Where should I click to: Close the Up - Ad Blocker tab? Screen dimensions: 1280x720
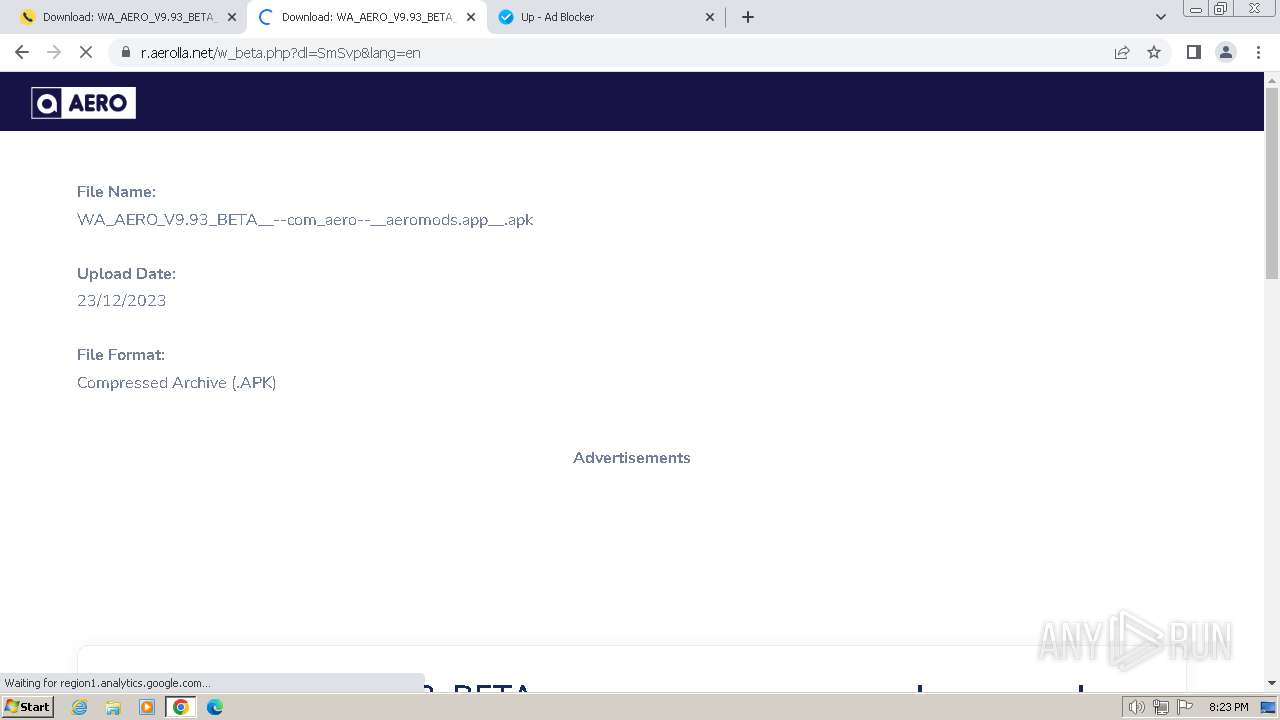(710, 17)
